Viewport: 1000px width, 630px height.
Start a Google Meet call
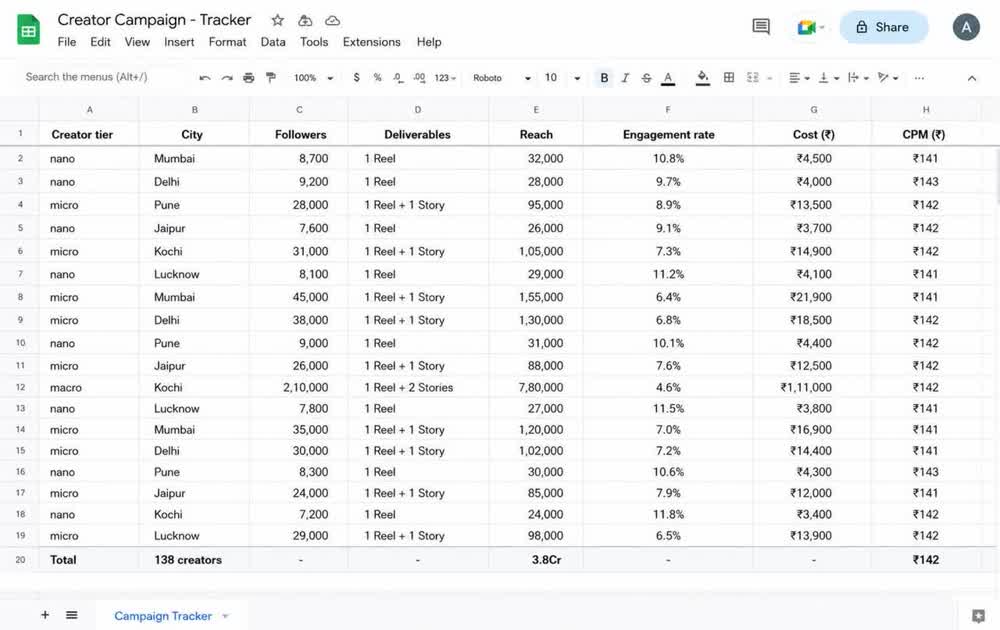pyautogui.click(x=807, y=27)
